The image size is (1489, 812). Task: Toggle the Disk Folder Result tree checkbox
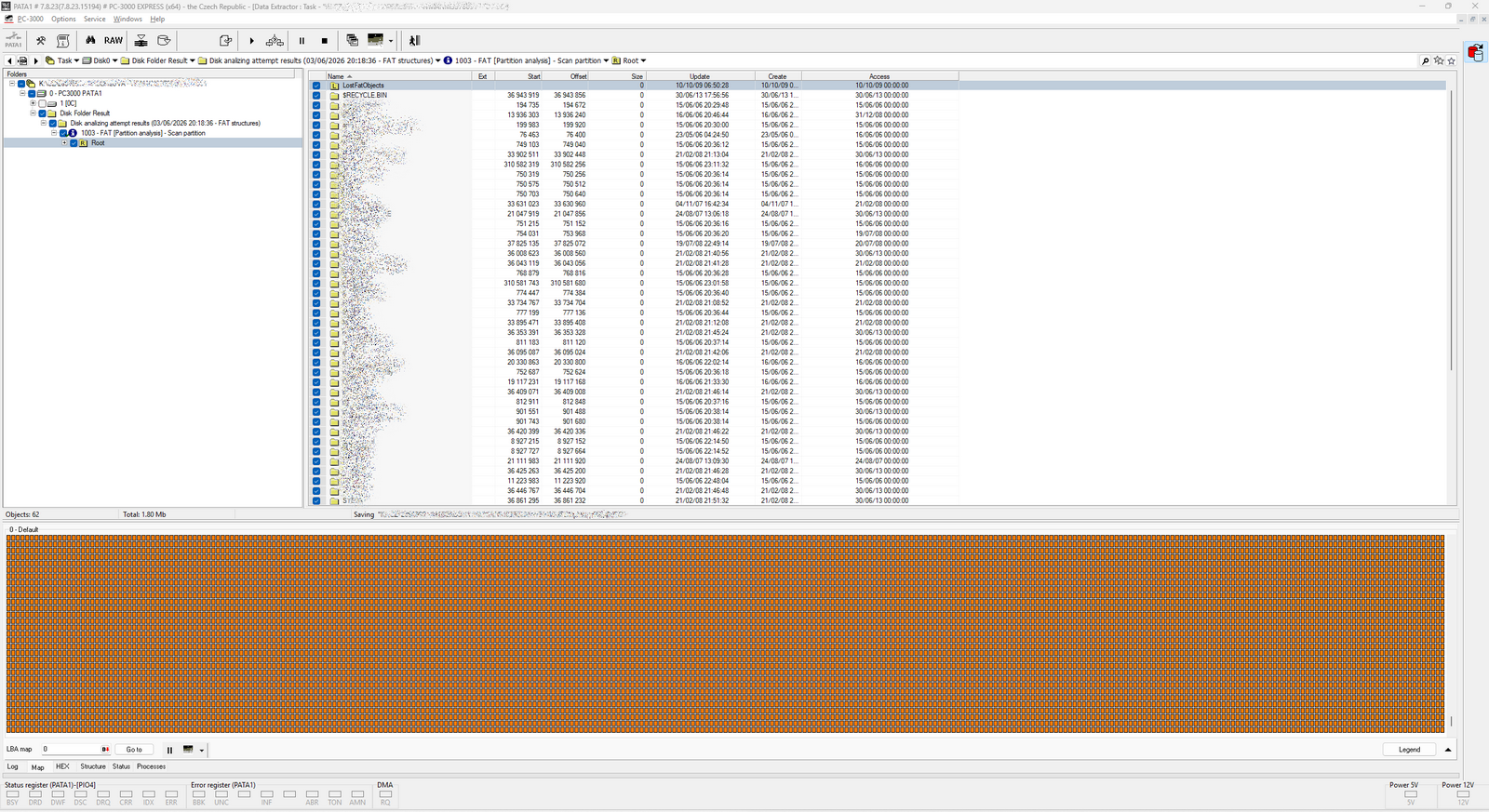[43, 113]
